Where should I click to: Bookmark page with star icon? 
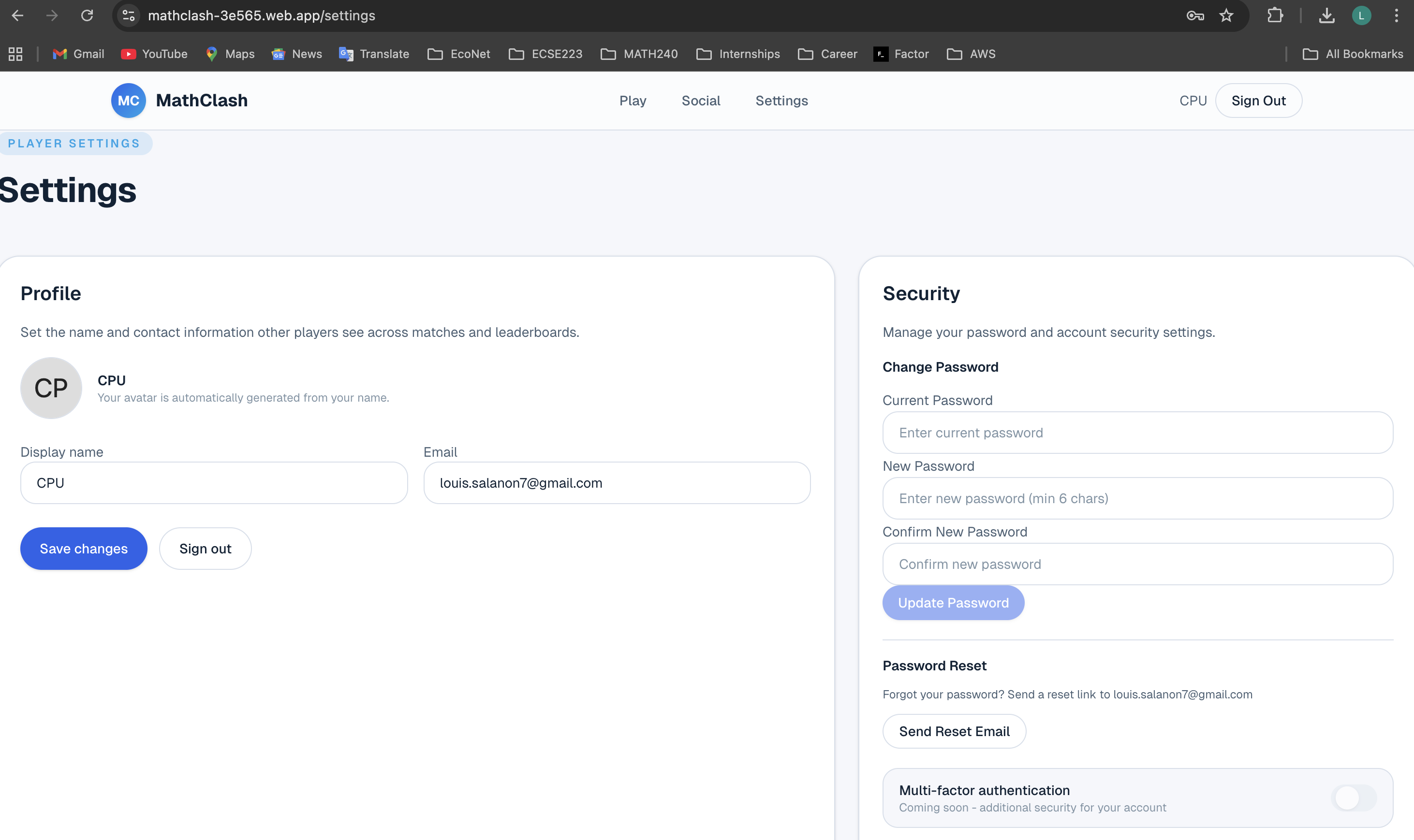point(1226,15)
